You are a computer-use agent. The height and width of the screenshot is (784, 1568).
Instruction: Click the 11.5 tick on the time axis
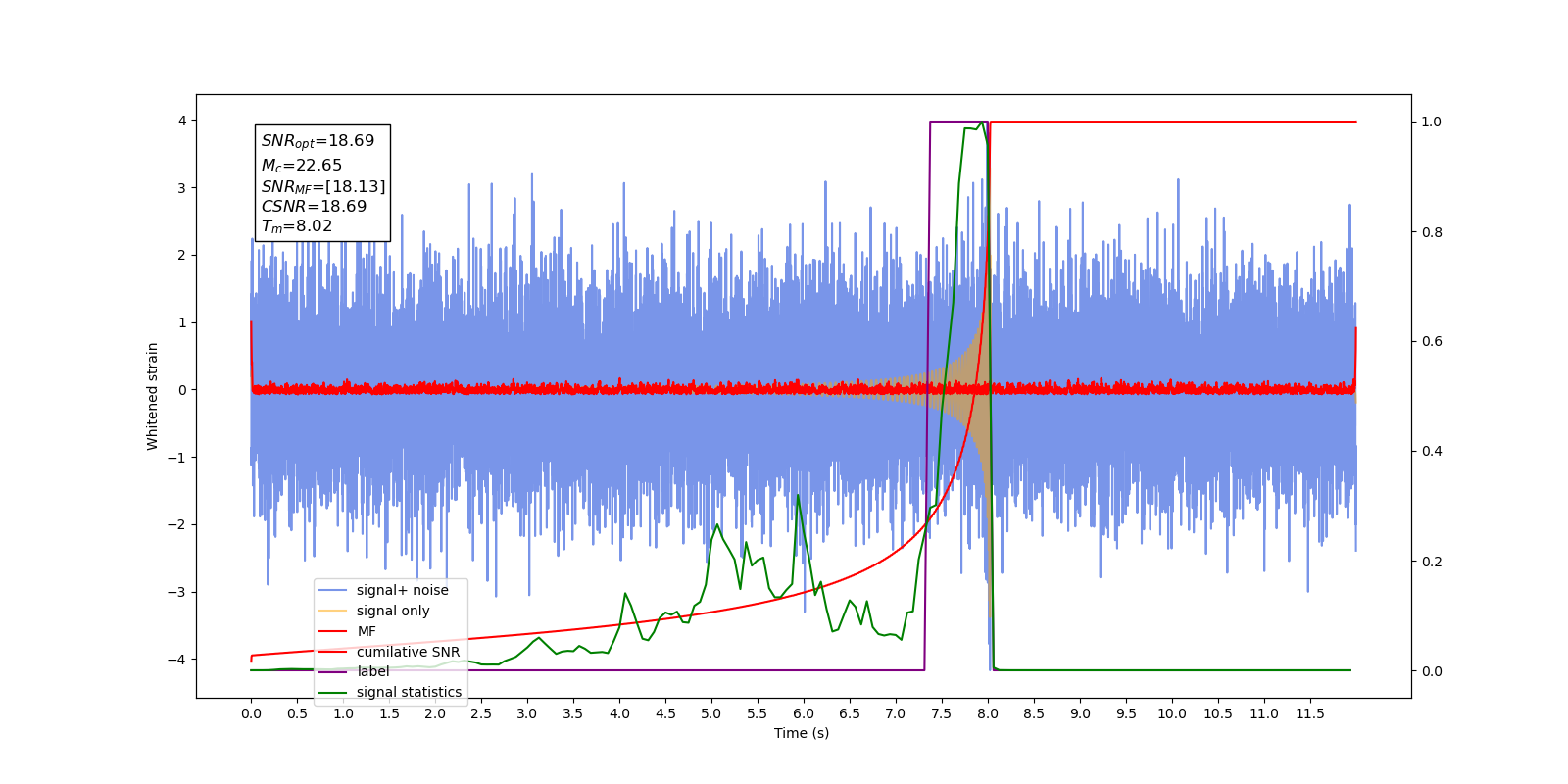point(1310,713)
